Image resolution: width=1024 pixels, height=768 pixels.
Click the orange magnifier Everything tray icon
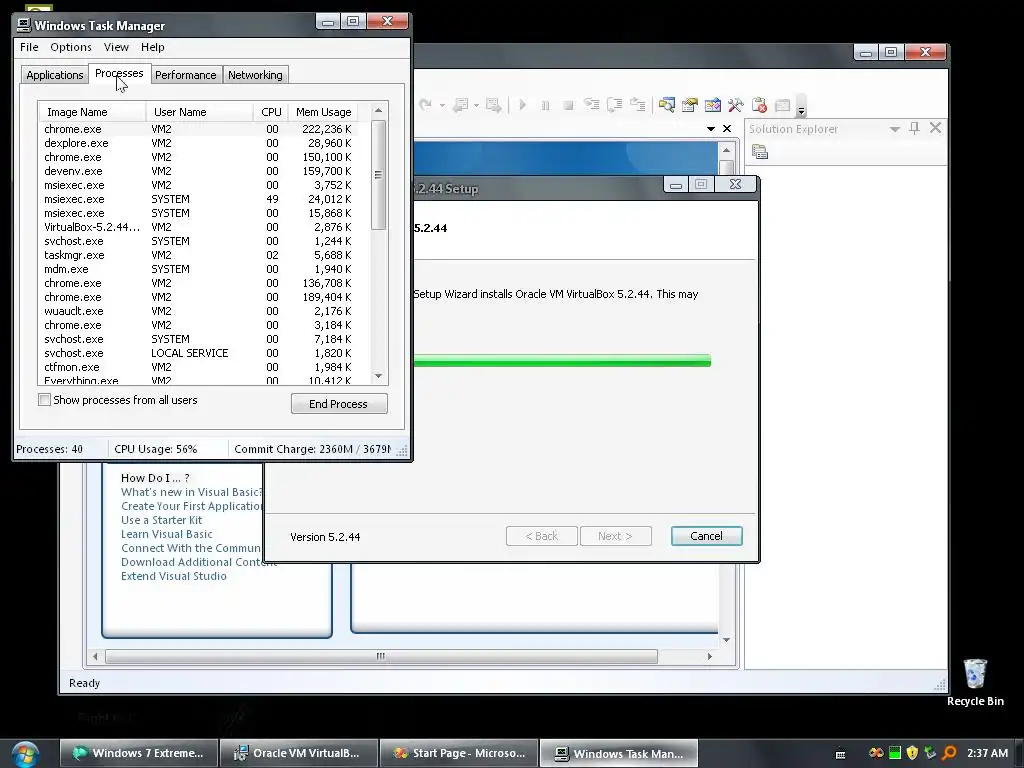(949, 753)
